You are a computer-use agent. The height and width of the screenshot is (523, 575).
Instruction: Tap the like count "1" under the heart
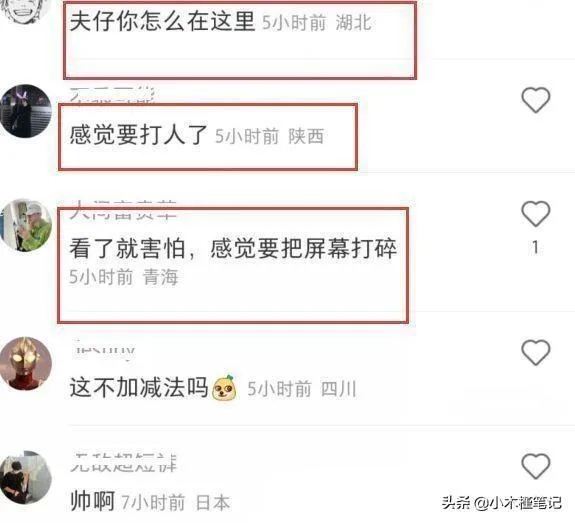536,248
